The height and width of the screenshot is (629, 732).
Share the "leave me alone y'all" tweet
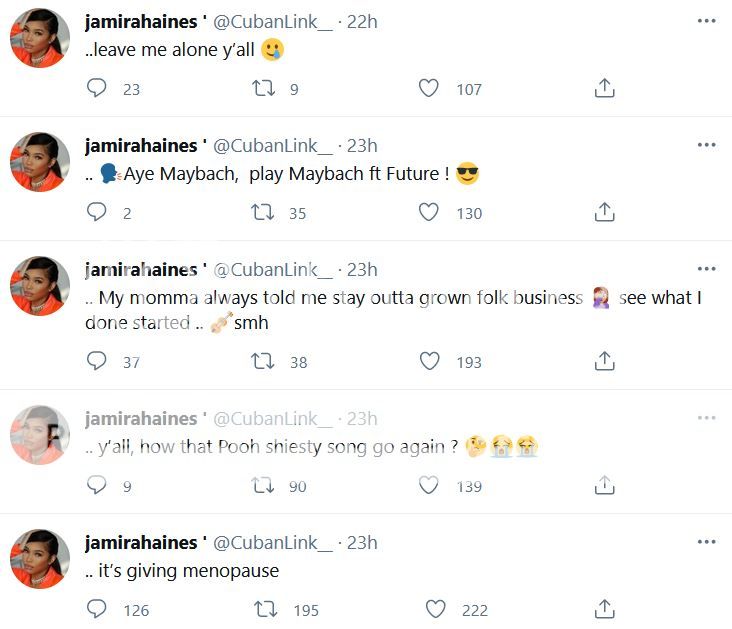tap(604, 88)
